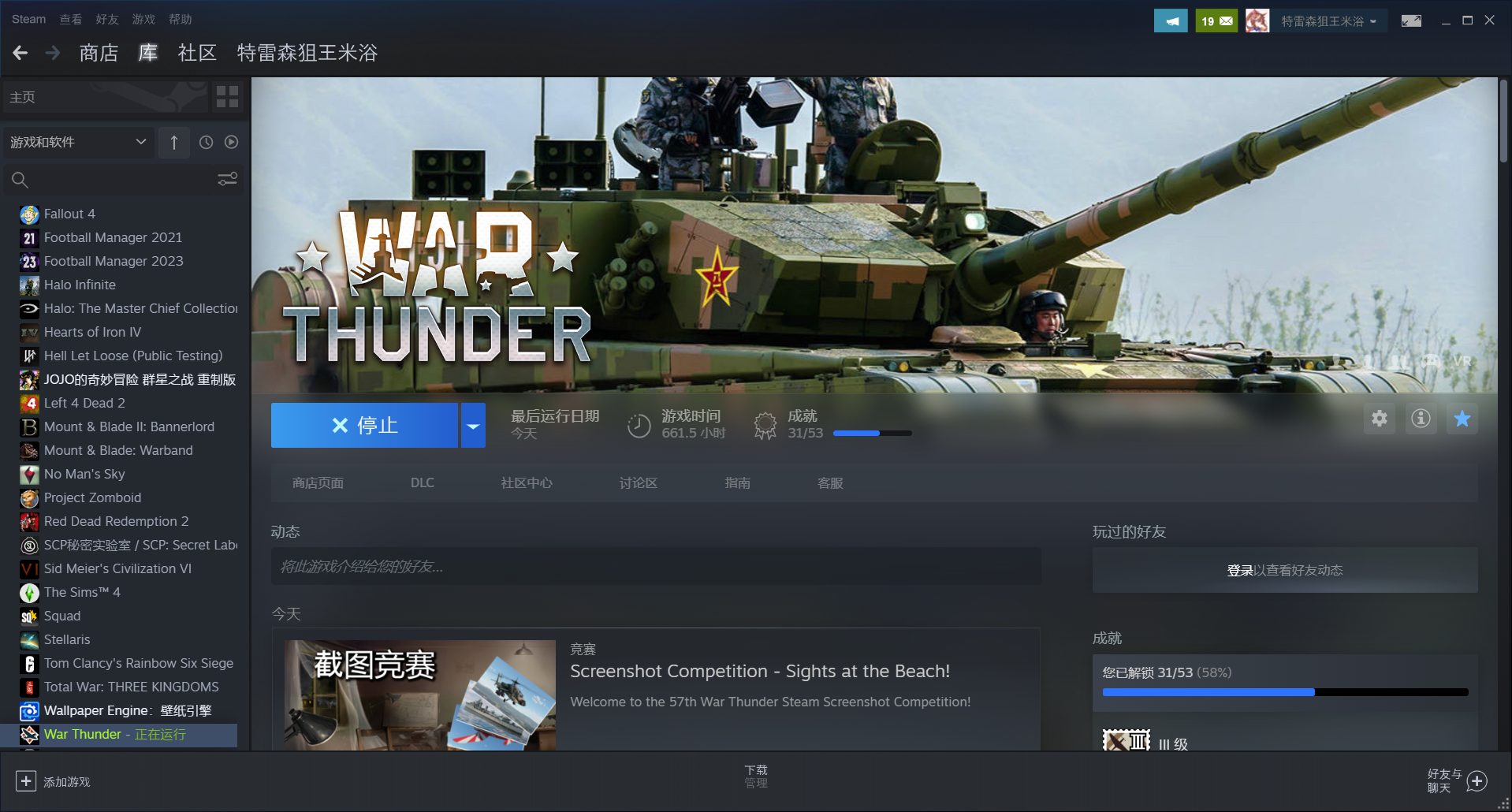The image size is (1512, 812).
Task: Go to the 商店 store tab
Action: point(99,53)
